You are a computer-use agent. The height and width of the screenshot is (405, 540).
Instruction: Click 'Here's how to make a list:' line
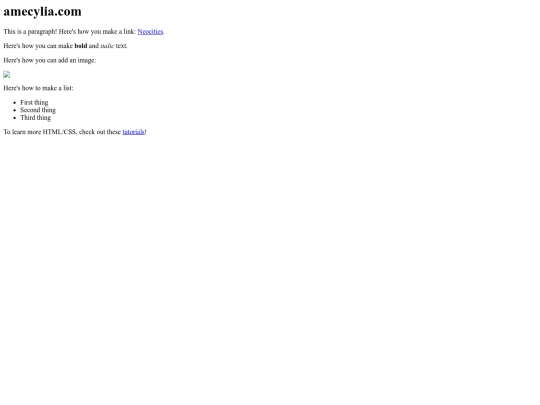coord(38,88)
